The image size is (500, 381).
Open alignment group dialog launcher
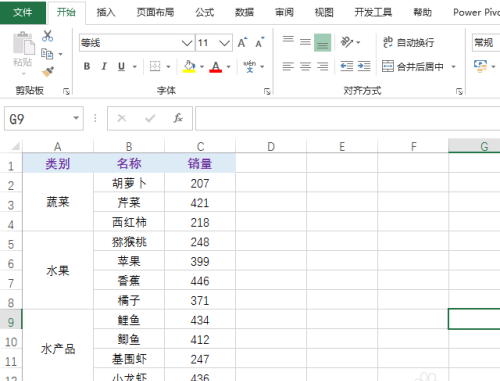click(459, 91)
